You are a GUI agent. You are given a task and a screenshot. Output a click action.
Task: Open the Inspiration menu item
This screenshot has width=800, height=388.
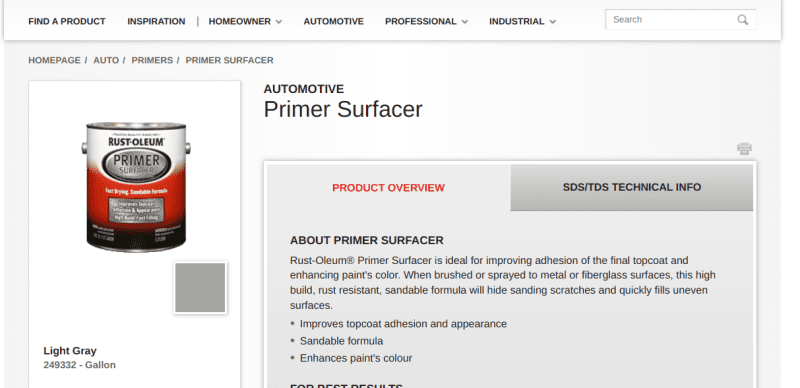click(x=156, y=21)
